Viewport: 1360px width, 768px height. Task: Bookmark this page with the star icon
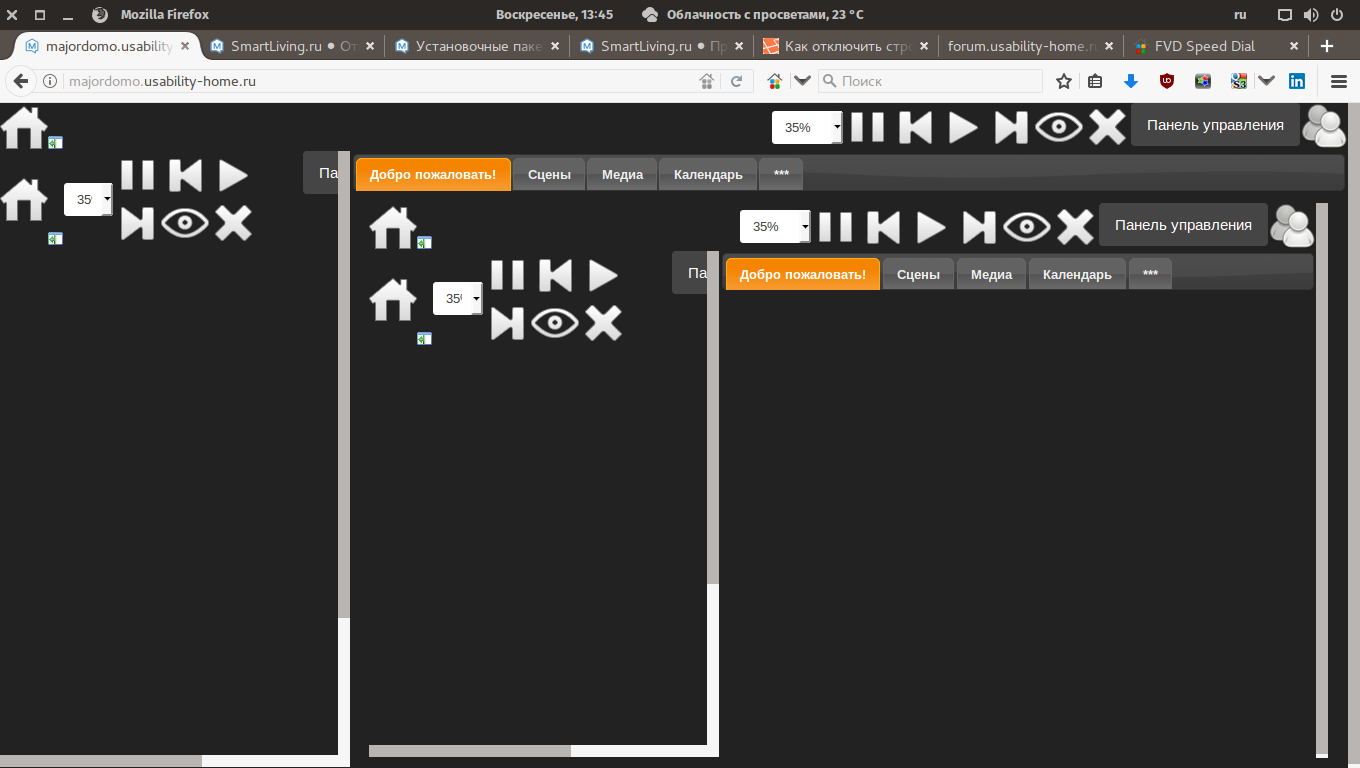(x=1064, y=81)
